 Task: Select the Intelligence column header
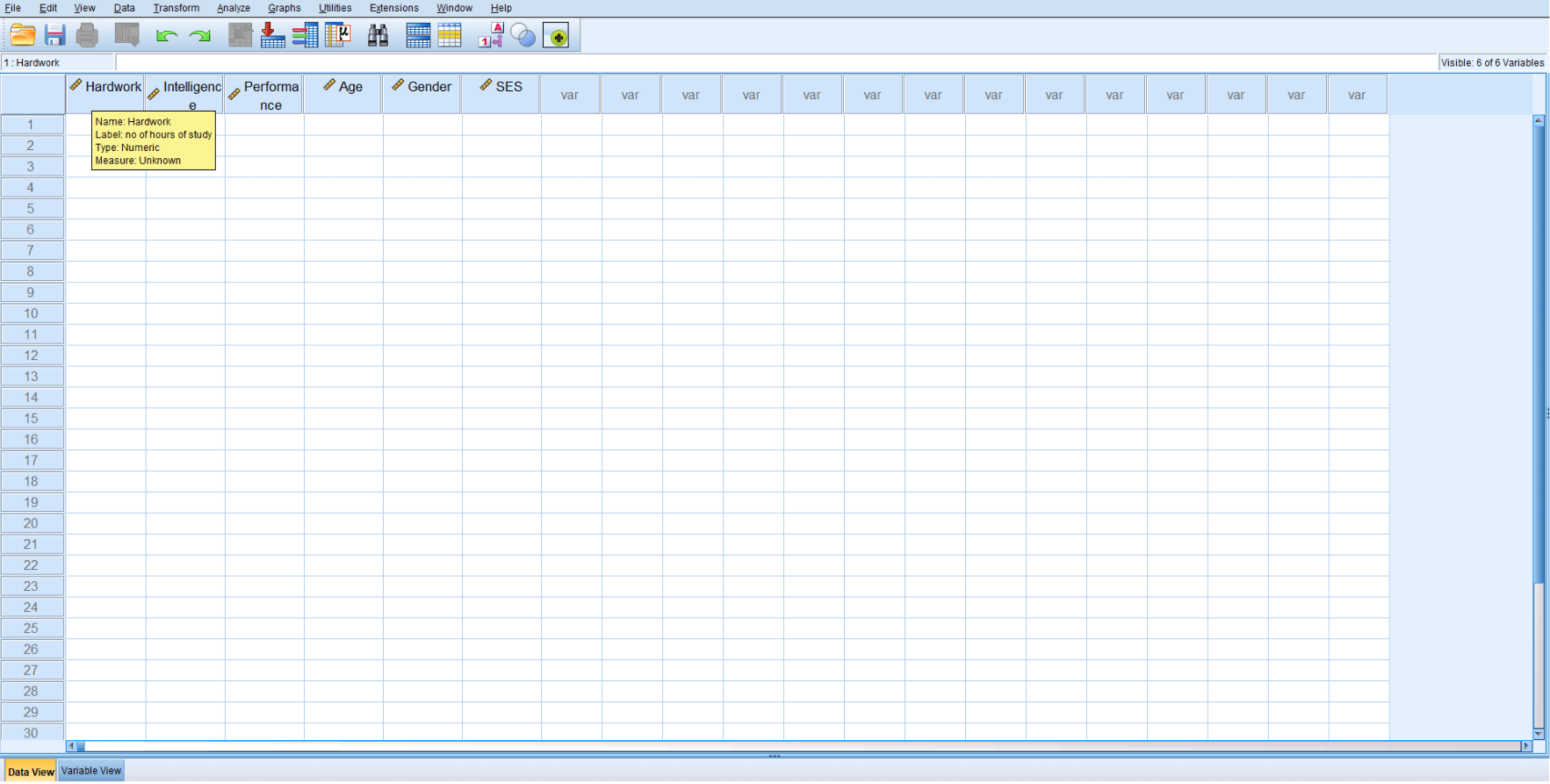184,94
